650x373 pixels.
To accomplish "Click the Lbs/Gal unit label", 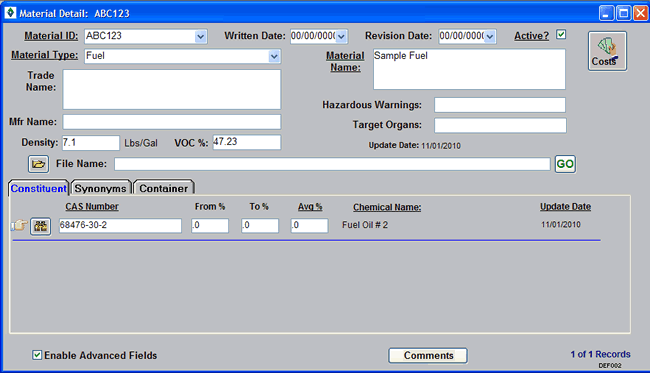I will pyautogui.click(x=141, y=143).
